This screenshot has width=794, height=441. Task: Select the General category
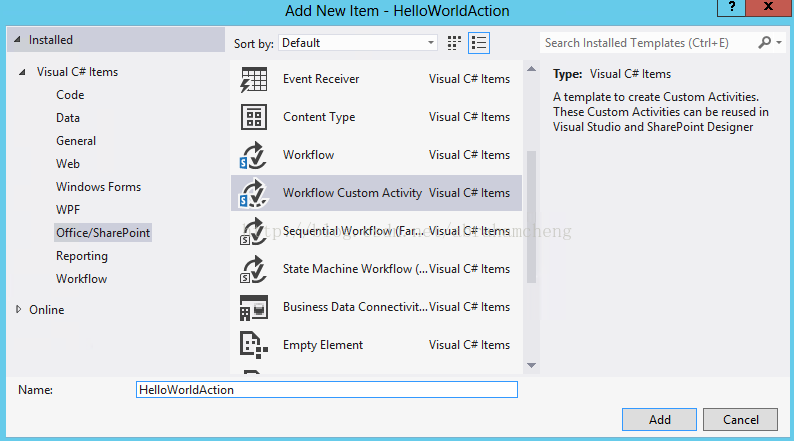(x=76, y=141)
